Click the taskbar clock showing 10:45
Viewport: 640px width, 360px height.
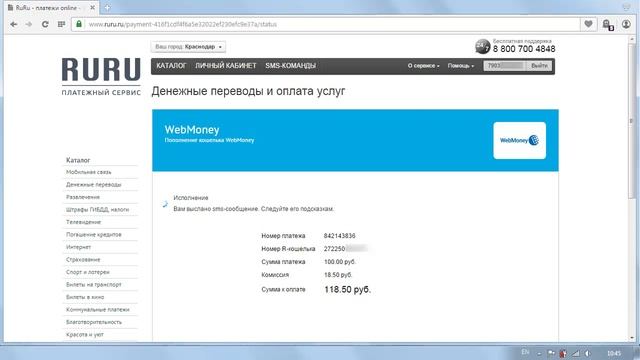click(x=614, y=353)
